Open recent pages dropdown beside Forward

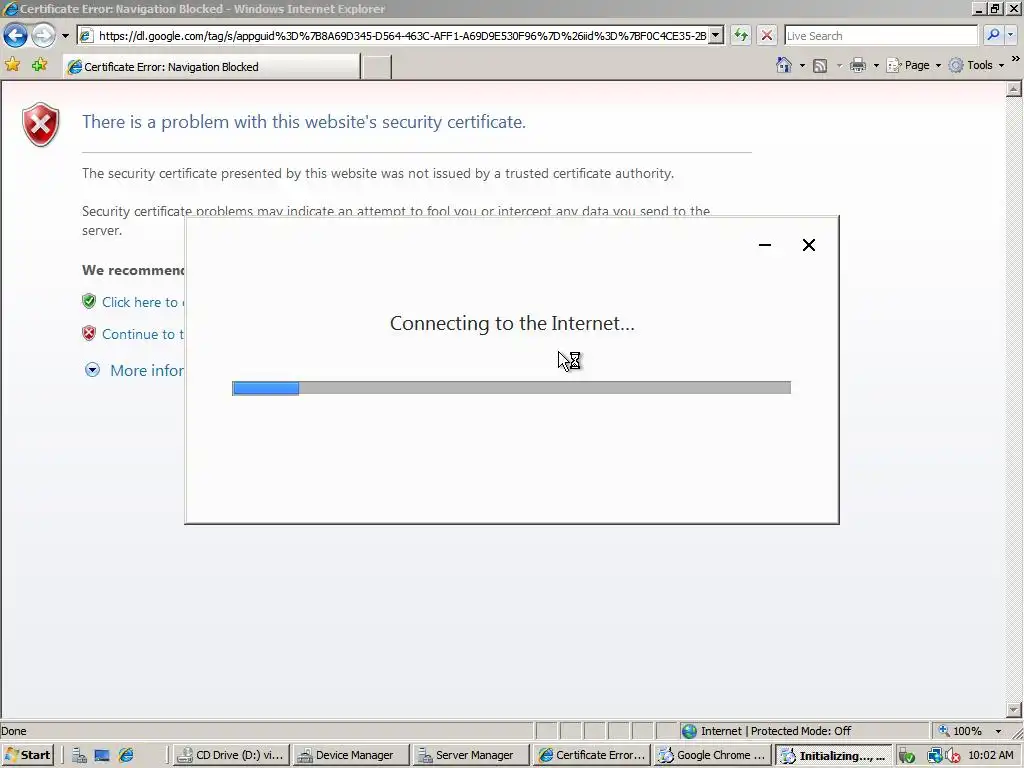(x=65, y=36)
